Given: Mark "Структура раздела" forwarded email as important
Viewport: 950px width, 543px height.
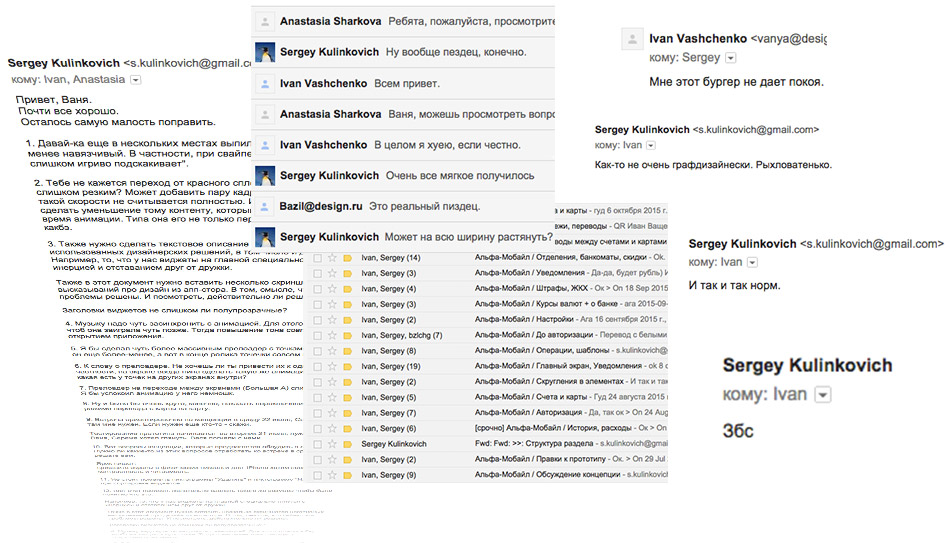Looking at the screenshot, I should pyautogui.click(x=347, y=443).
